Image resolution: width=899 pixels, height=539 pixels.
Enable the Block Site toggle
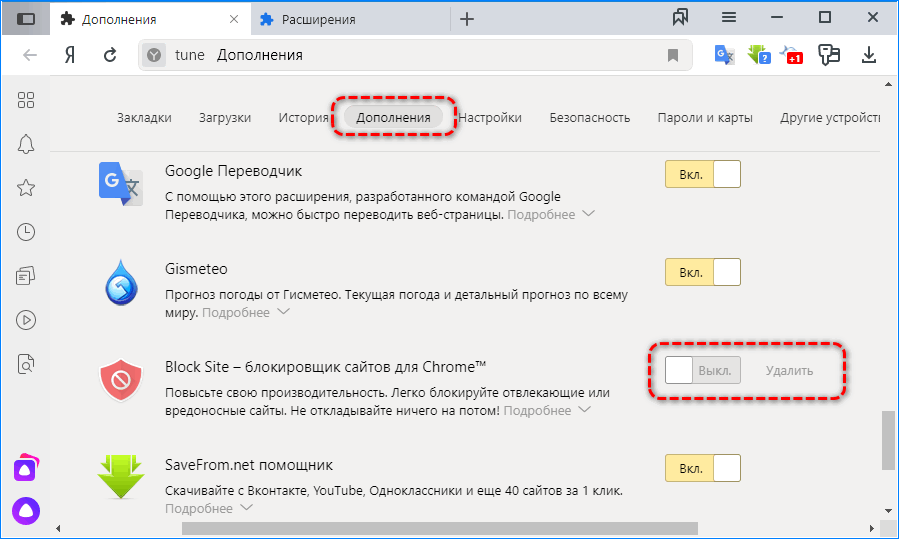coord(702,370)
